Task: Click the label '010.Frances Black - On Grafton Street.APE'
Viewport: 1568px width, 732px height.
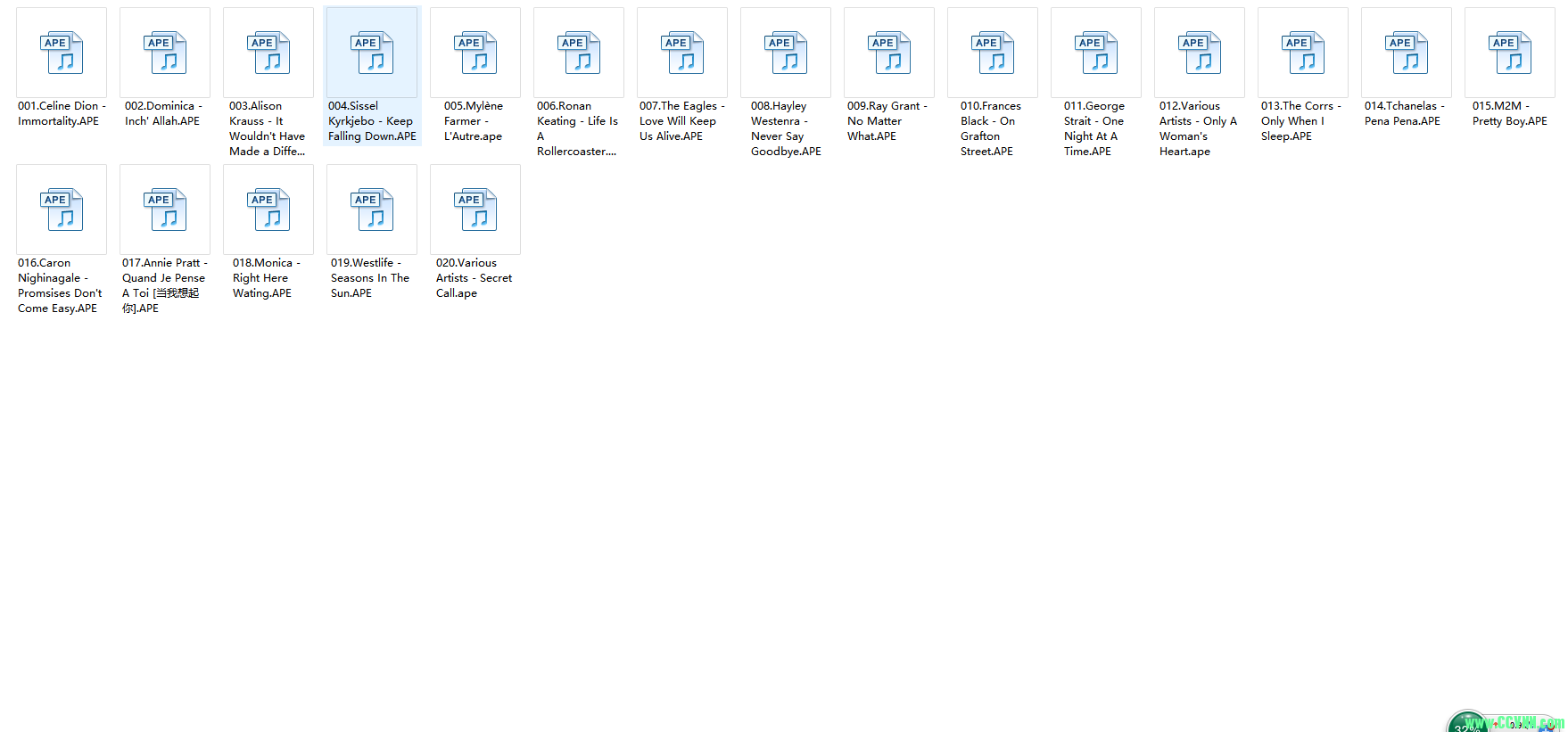Action: (x=991, y=128)
